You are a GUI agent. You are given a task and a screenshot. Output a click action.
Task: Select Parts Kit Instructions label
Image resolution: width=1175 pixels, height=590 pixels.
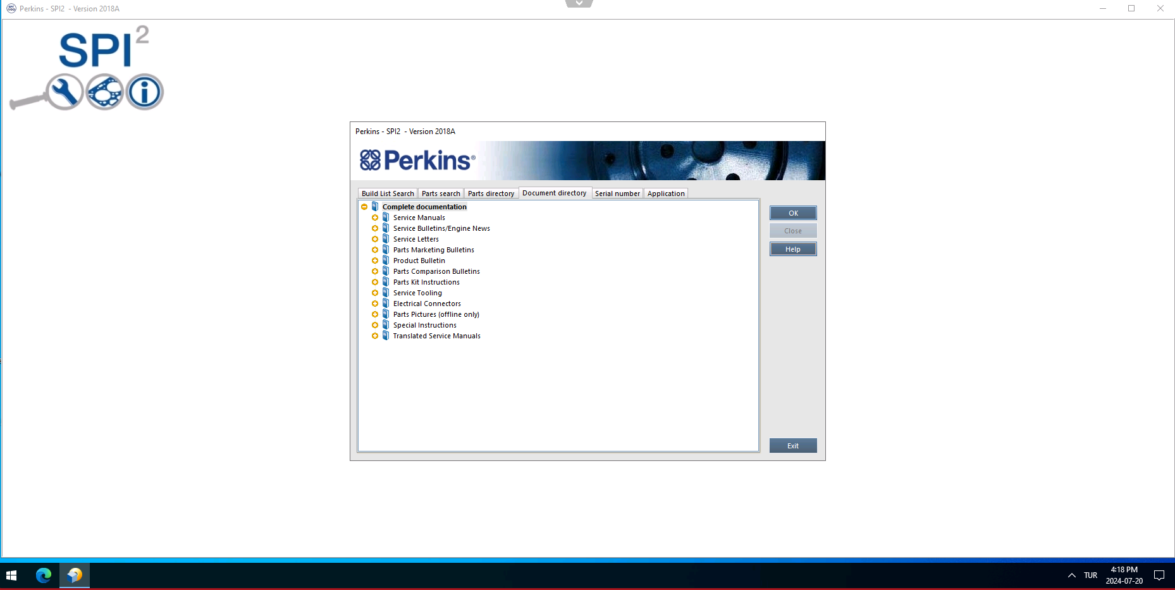click(x=426, y=282)
